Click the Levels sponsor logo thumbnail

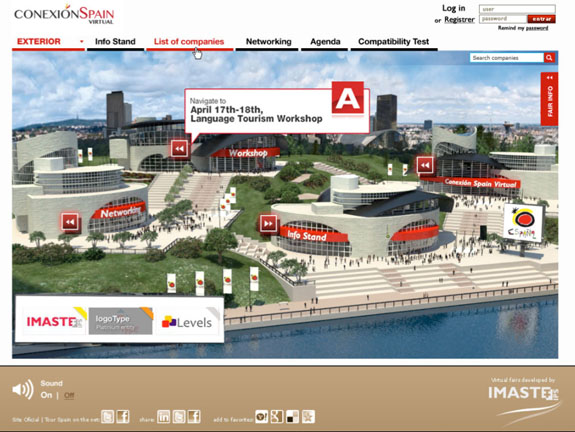pyautogui.click(x=188, y=322)
